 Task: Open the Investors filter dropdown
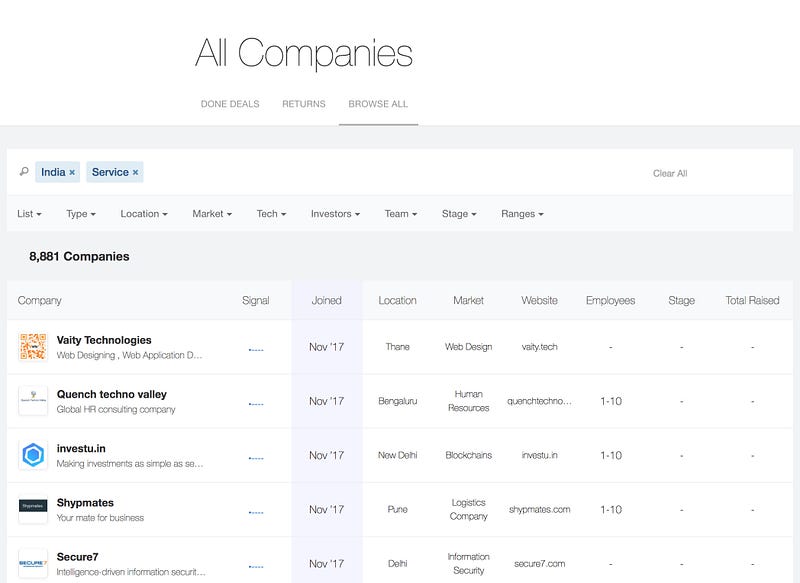pos(335,214)
